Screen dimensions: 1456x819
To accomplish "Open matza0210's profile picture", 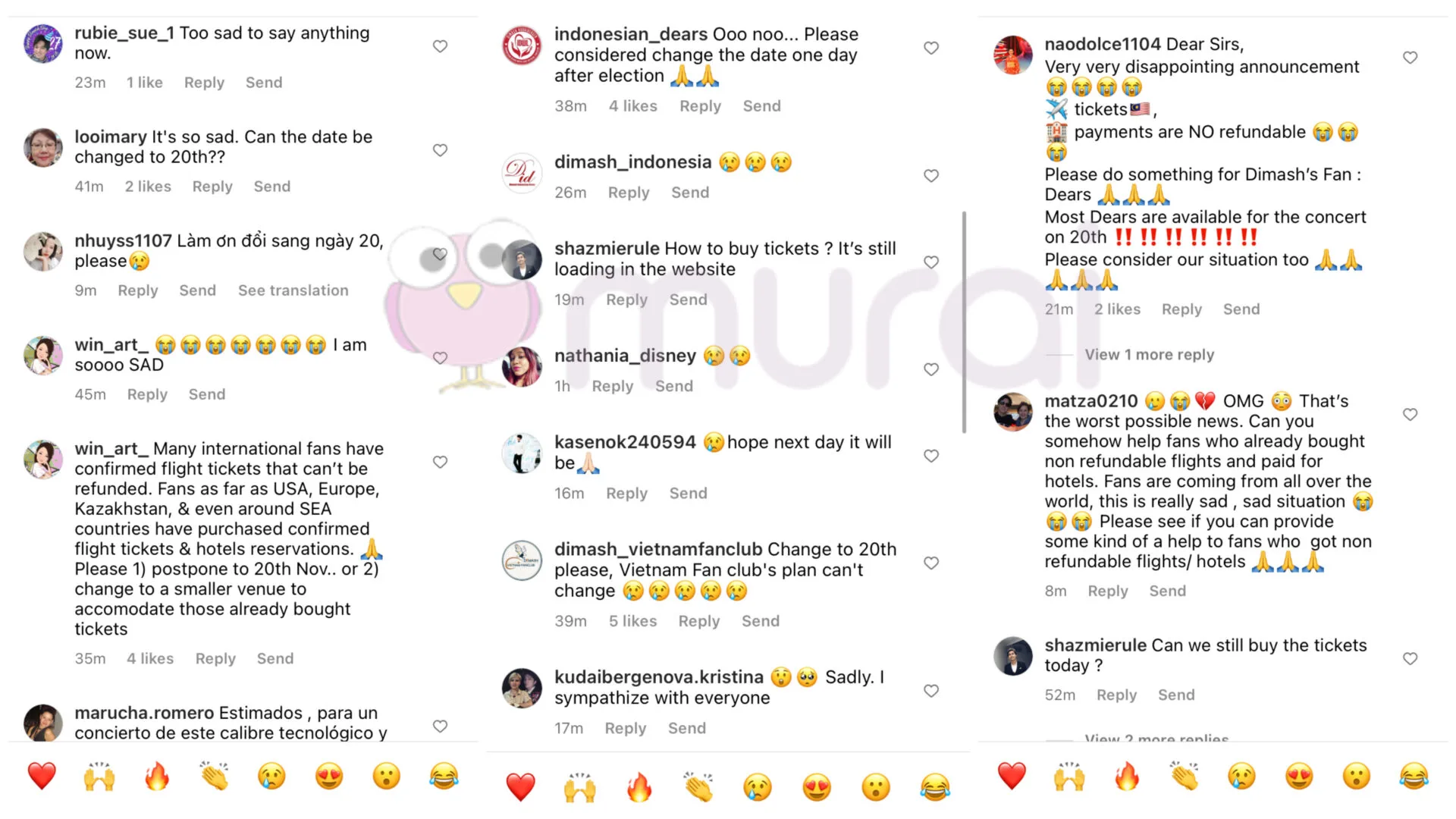I will coord(1013,412).
